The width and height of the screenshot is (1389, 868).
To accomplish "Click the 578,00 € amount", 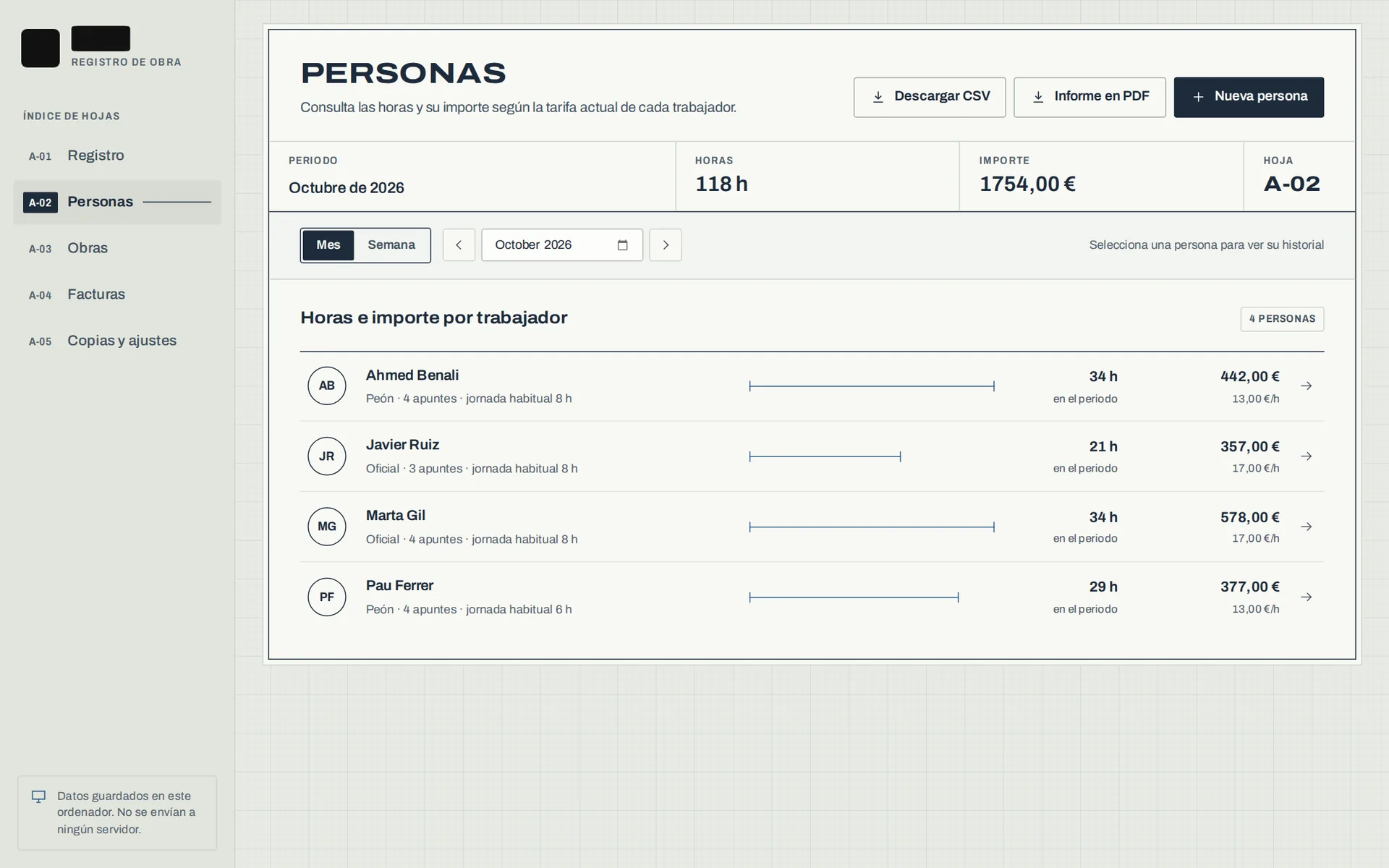I will click(x=1250, y=517).
